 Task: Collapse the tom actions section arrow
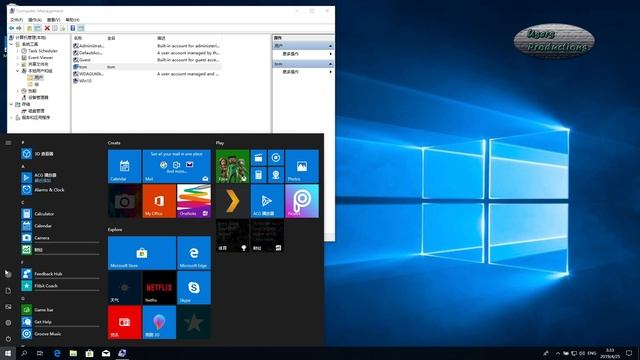pos(330,64)
